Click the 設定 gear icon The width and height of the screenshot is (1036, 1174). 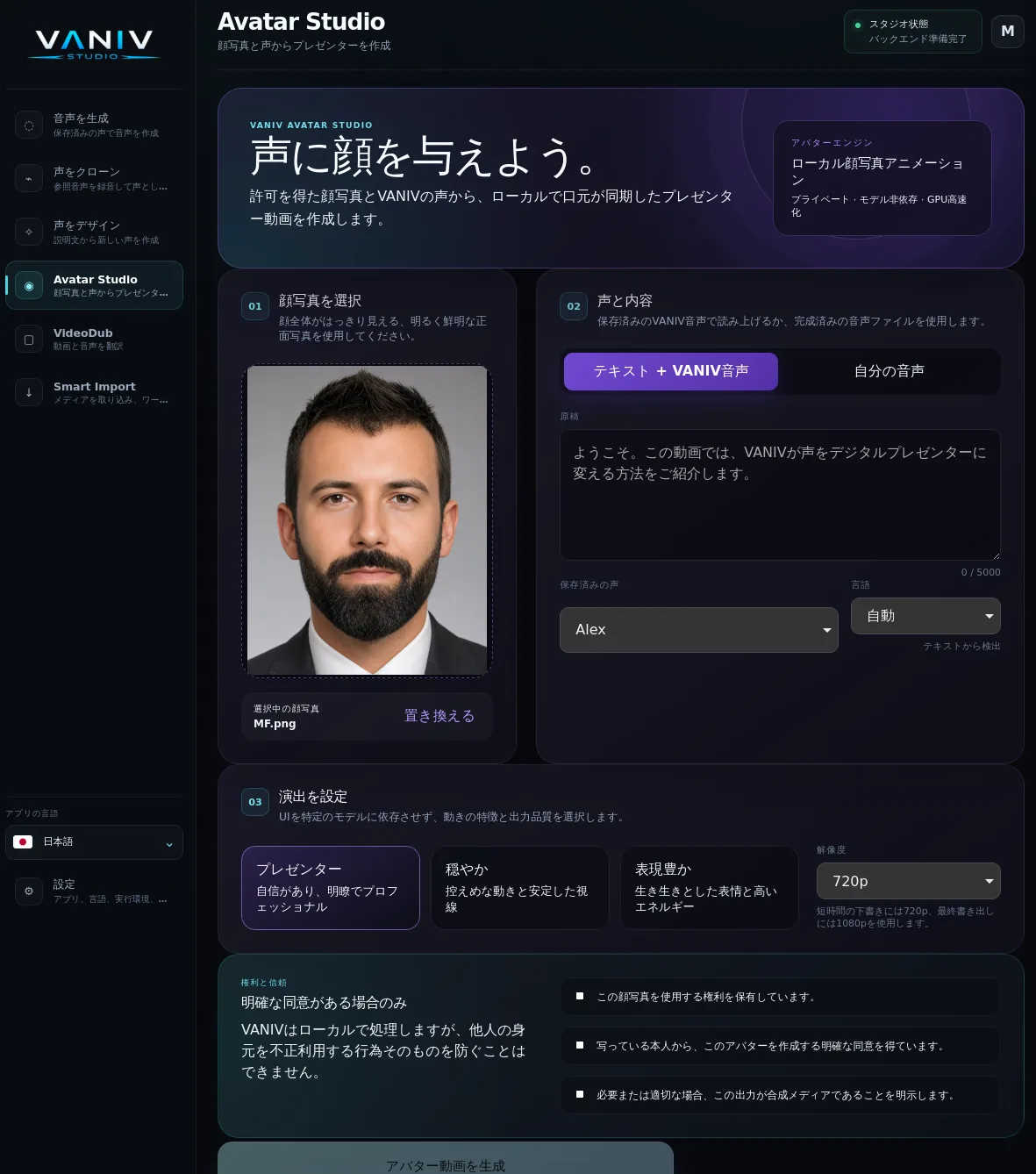29,891
